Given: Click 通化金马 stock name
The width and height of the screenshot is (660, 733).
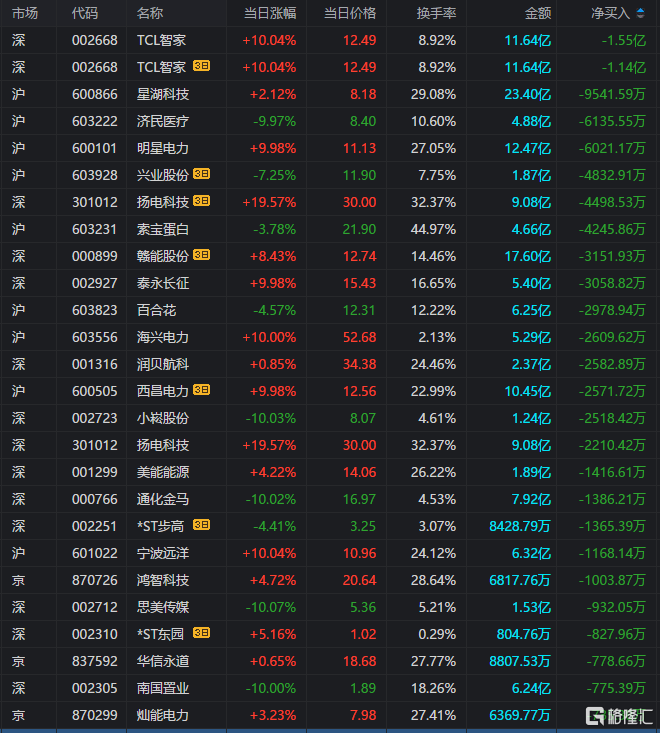Looking at the screenshot, I should tap(163, 499).
